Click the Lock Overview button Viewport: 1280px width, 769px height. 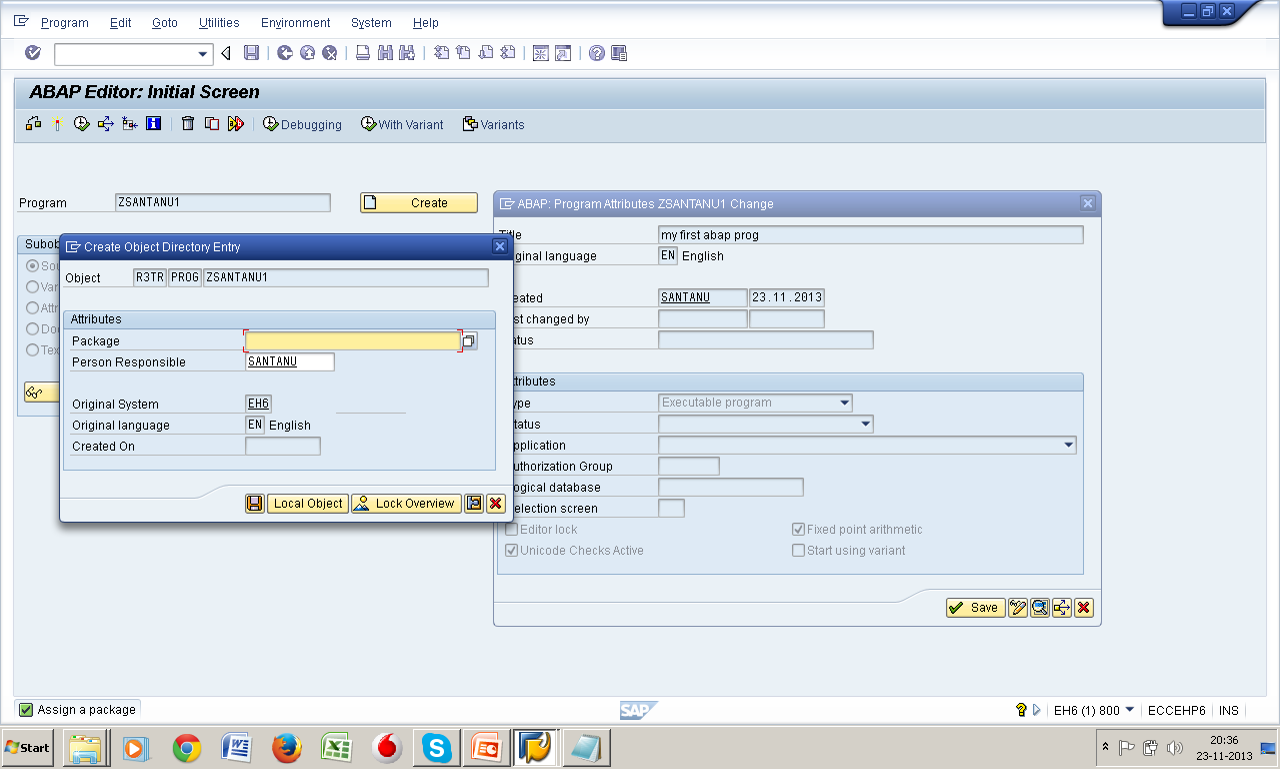(x=406, y=504)
